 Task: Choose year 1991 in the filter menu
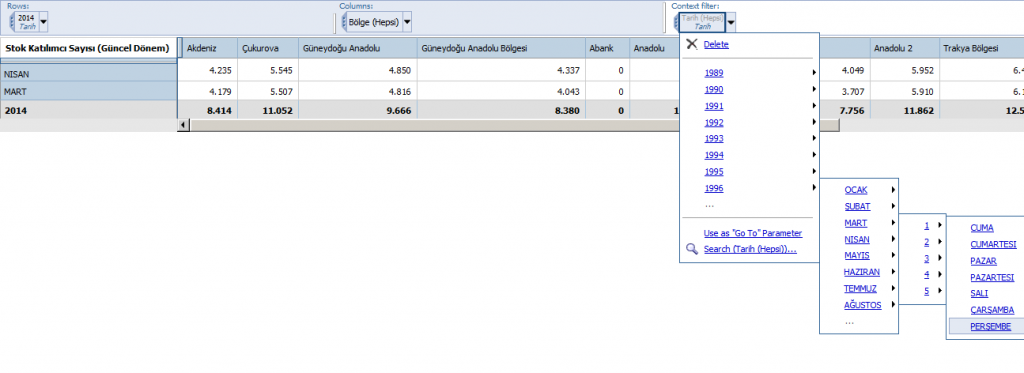tap(714, 106)
